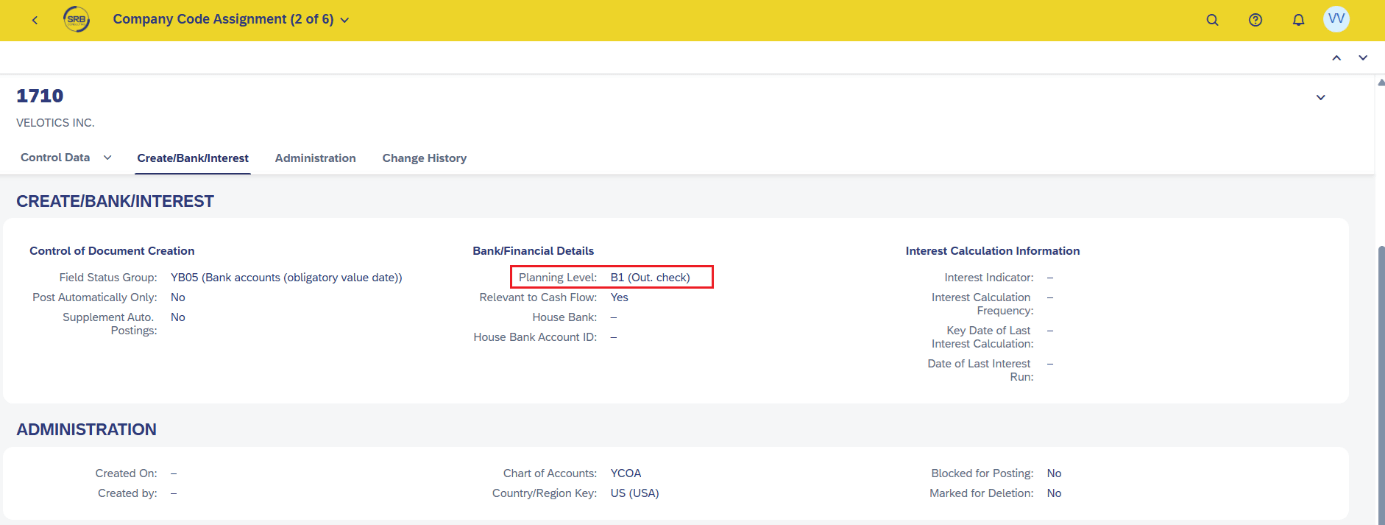1385x525 pixels.
Task: Select the Create/Bank/Interest tab
Action: point(193,158)
